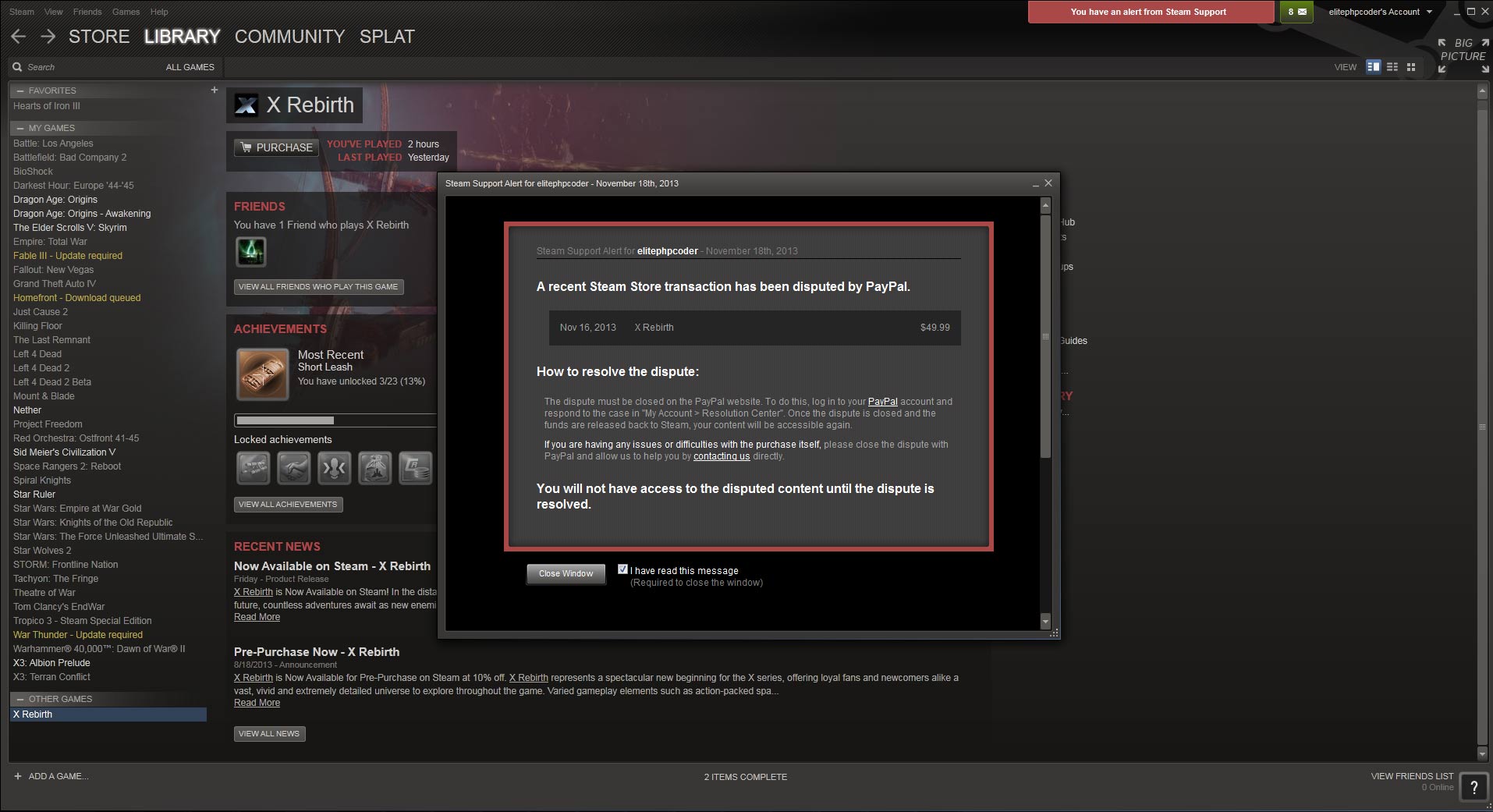Screen dimensions: 1493x812
Task: Open help question mark icon
Action: [x=1473, y=787]
